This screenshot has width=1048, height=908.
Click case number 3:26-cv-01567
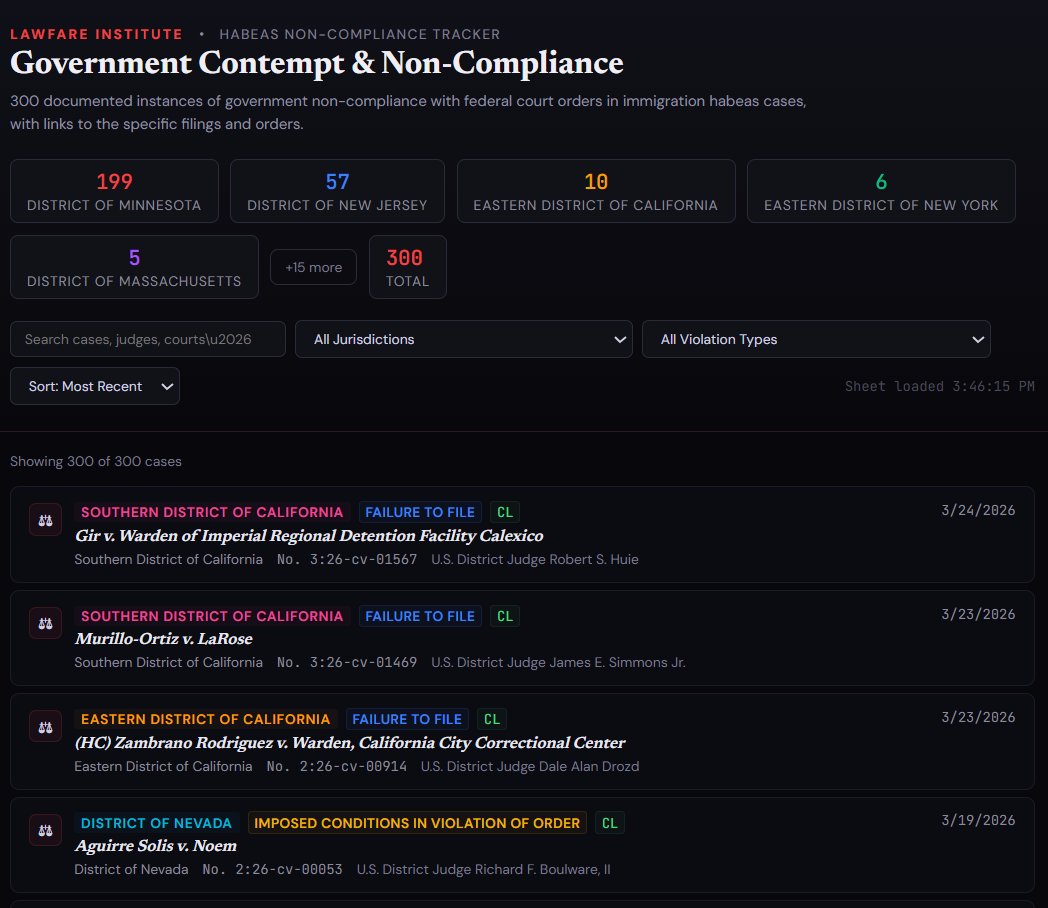(347, 559)
